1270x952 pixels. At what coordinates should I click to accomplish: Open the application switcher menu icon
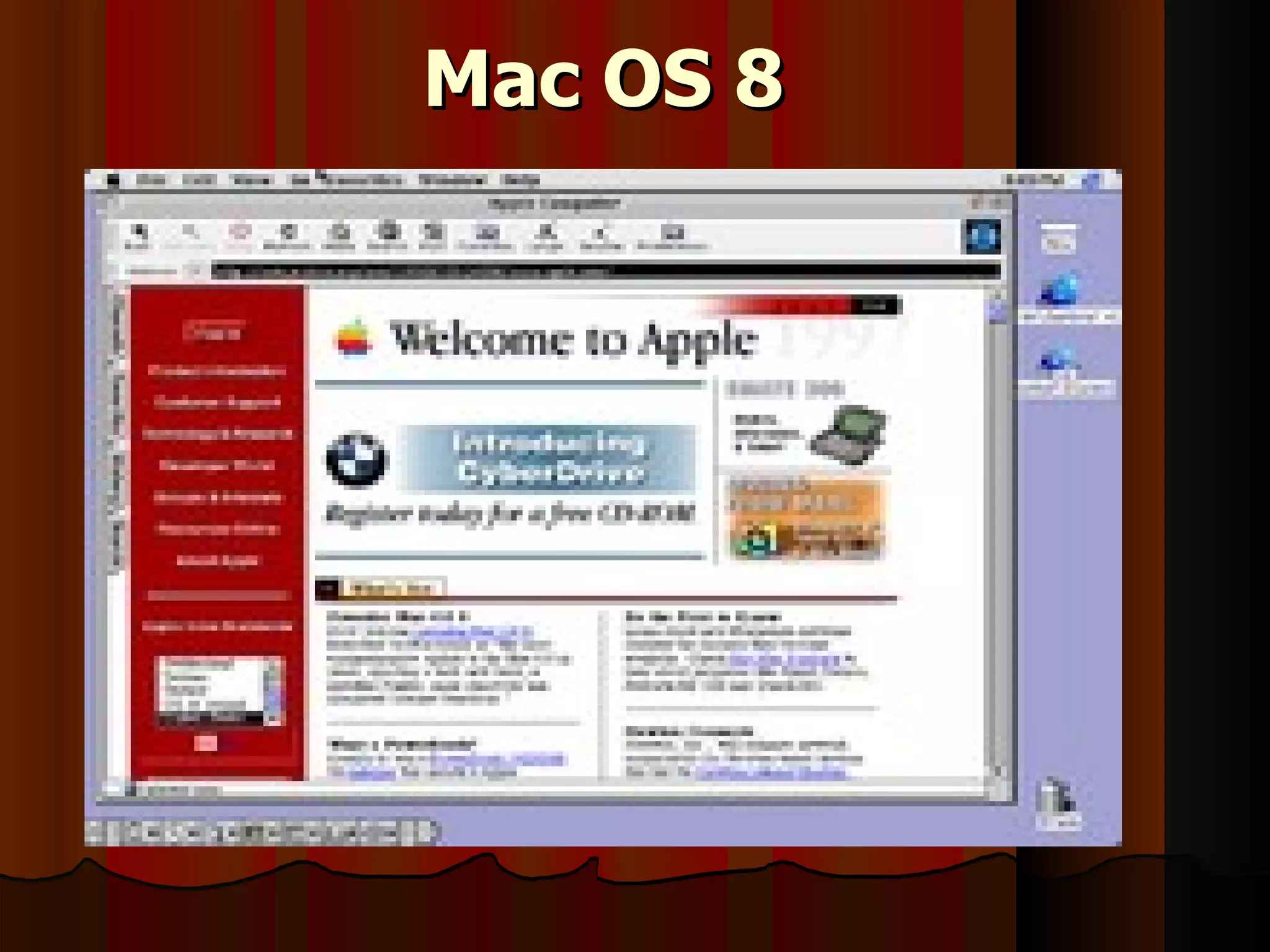pos(1093,180)
